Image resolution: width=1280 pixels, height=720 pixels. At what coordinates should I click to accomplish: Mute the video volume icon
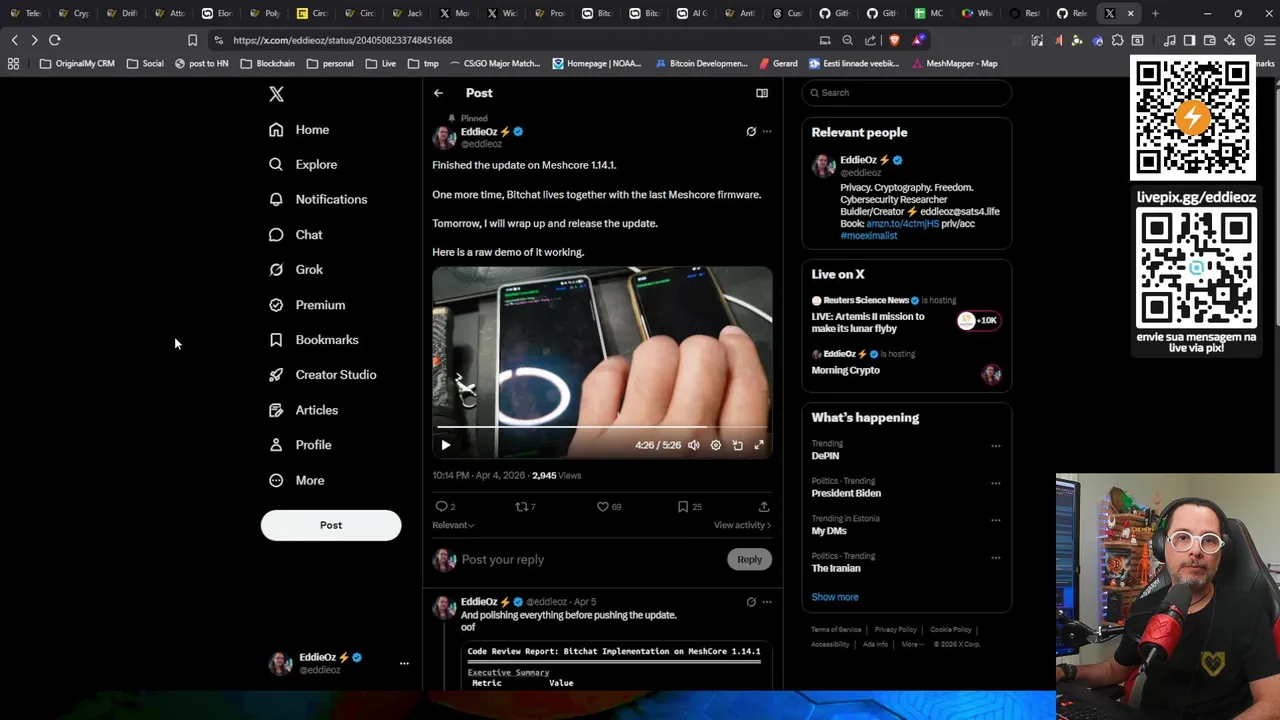tap(694, 445)
